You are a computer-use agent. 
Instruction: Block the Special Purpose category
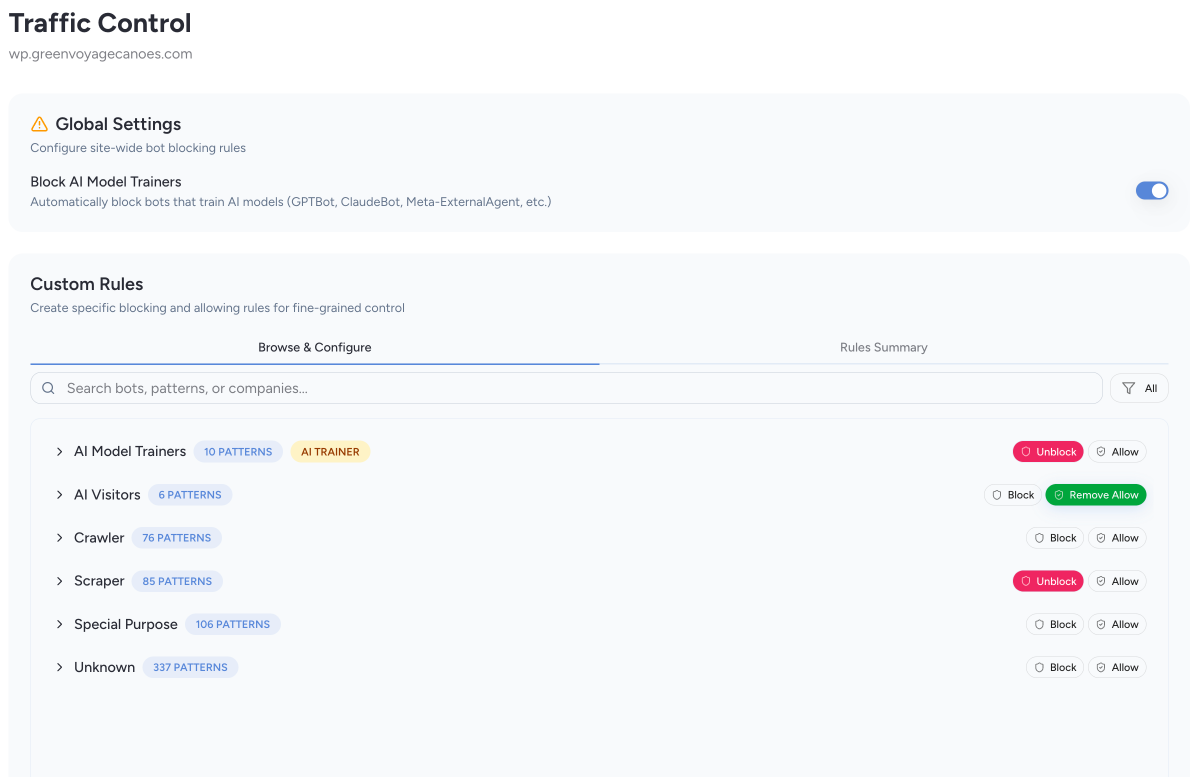[1055, 624]
